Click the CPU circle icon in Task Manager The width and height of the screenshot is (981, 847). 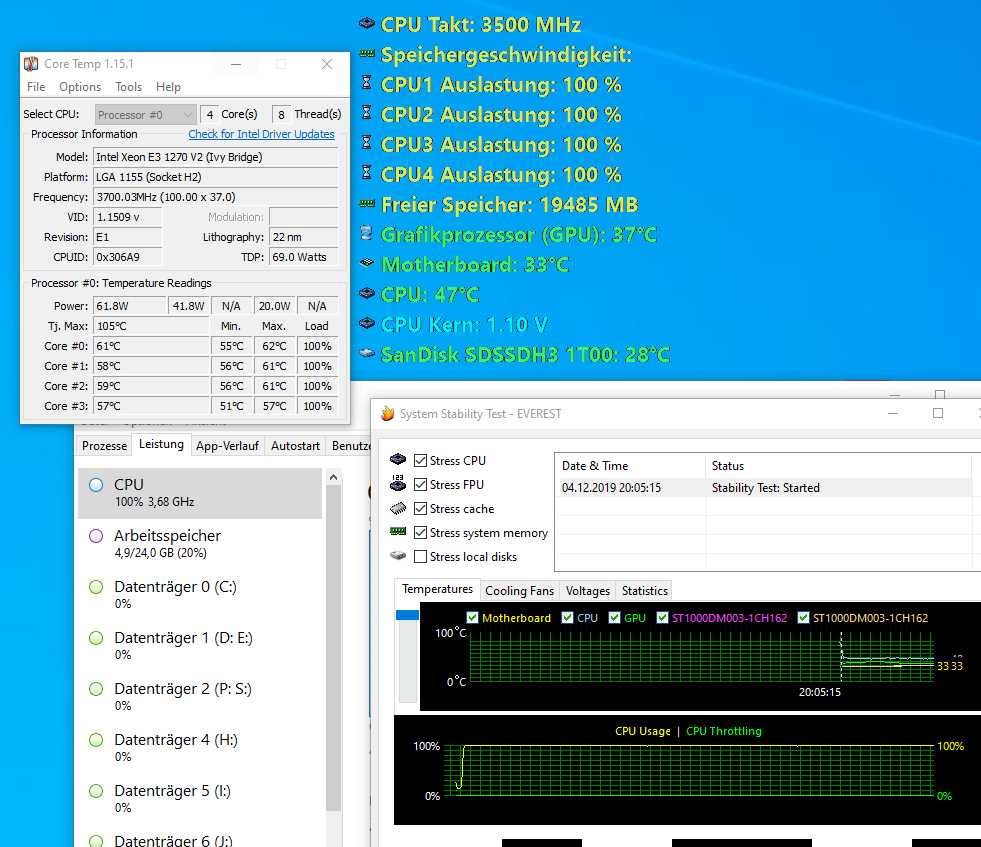[96, 485]
